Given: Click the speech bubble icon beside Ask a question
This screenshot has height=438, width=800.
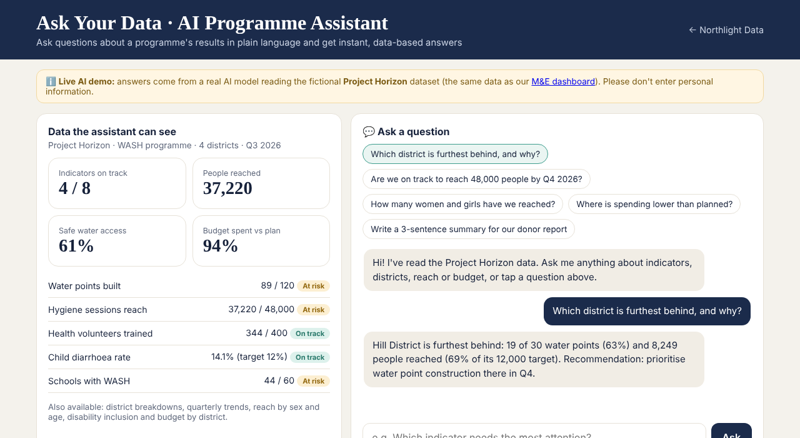Looking at the screenshot, I should point(368,132).
